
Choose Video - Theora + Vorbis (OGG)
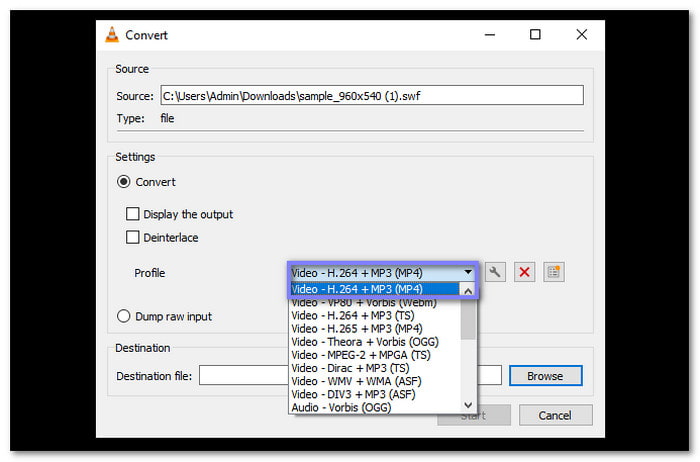pos(375,342)
